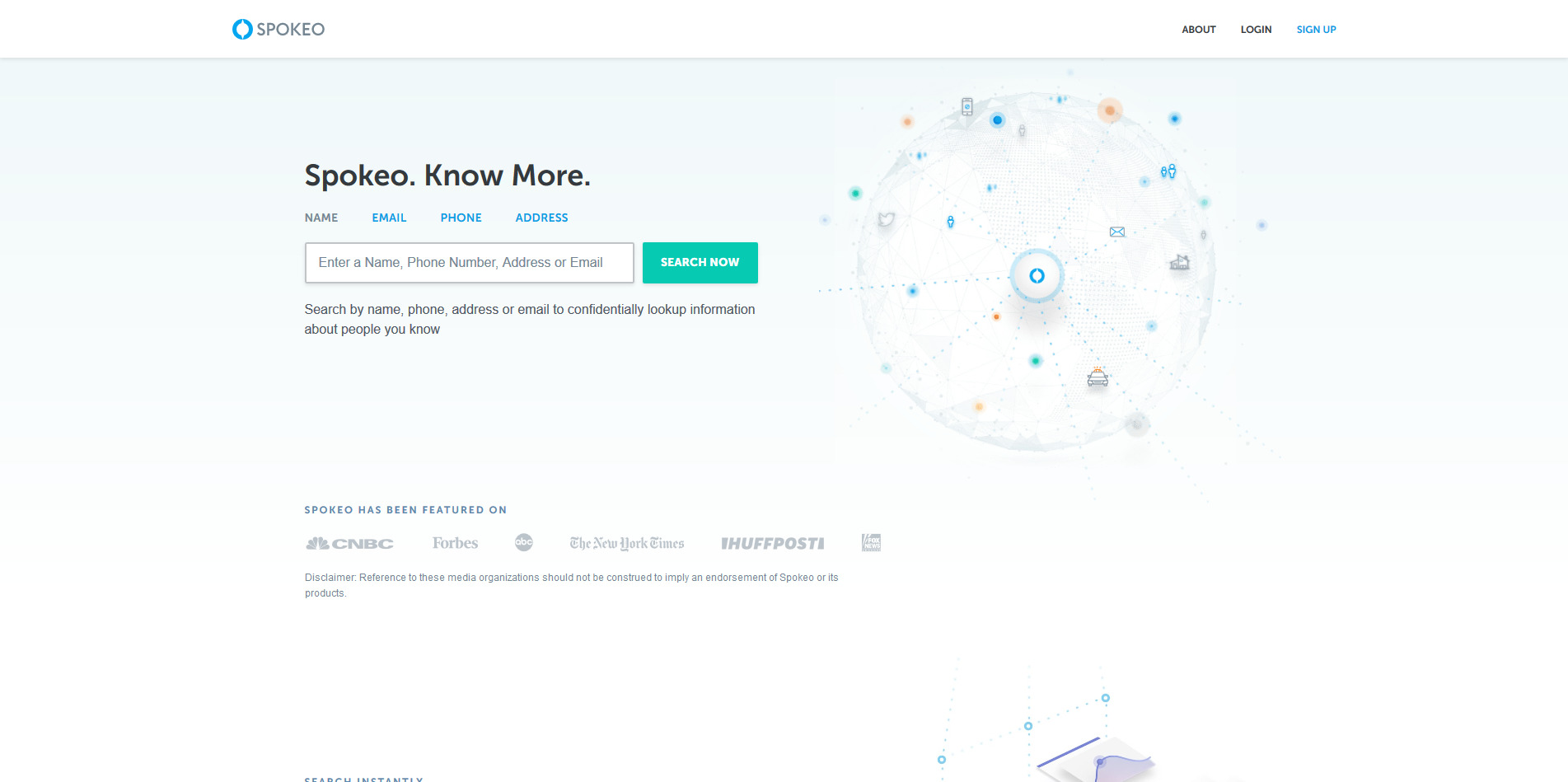Click the envelope mail icon on the globe
The height and width of the screenshot is (782, 1568).
pos(1117,232)
